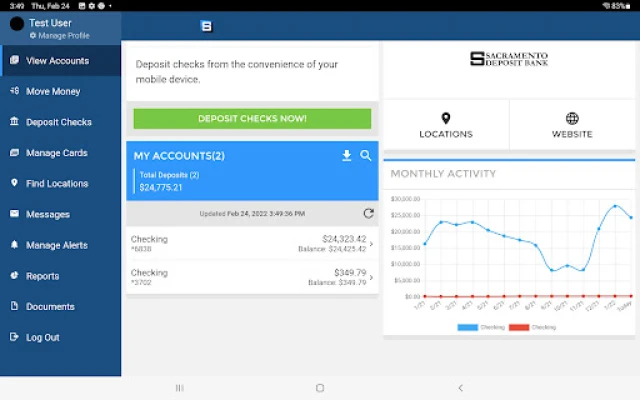
Task: Download accounts using the download icon
Action: click(347, 156)
